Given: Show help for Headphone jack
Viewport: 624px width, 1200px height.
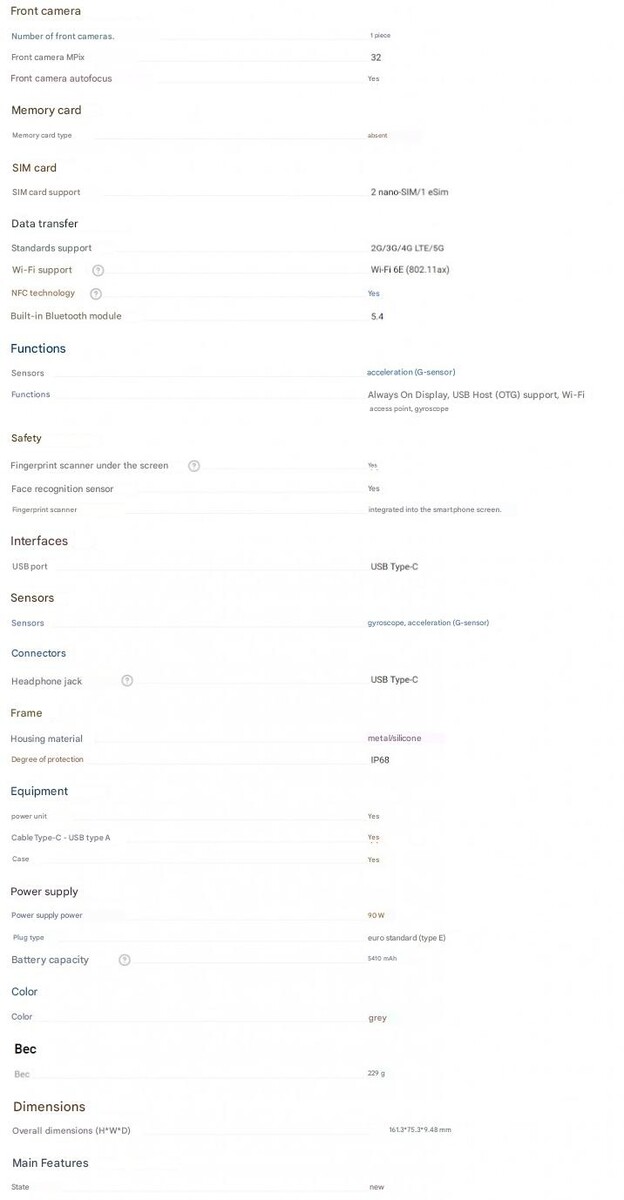Looking at the screenshot, I should click(127, 681).
